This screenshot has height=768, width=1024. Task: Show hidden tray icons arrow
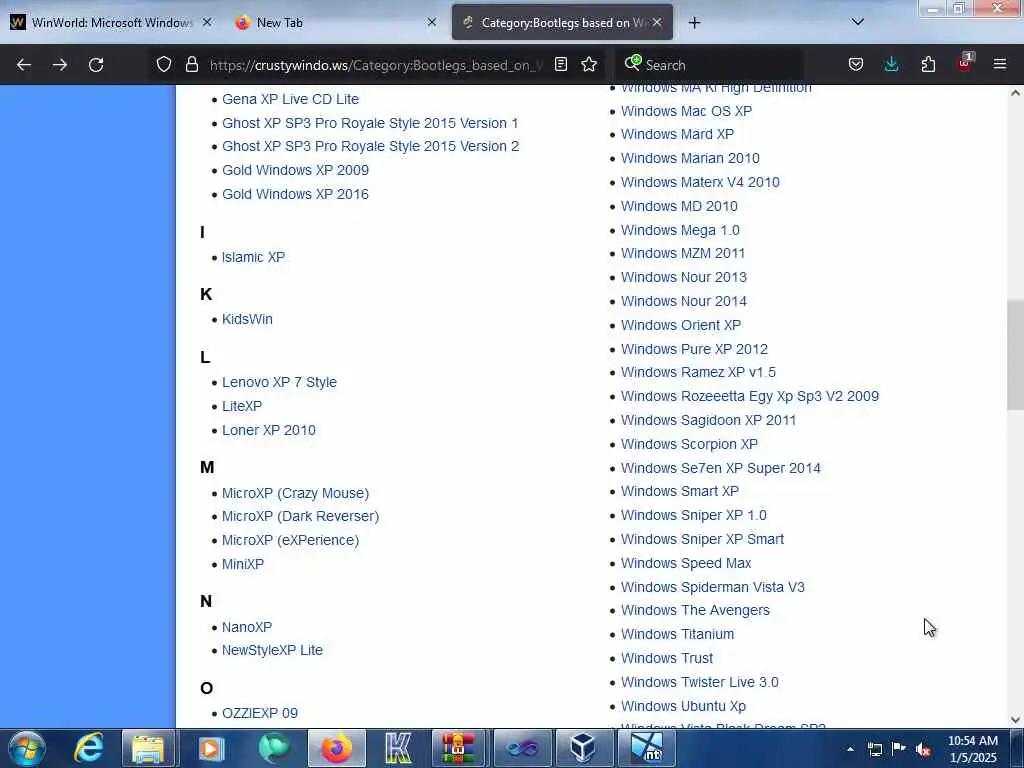pos(850,749)
